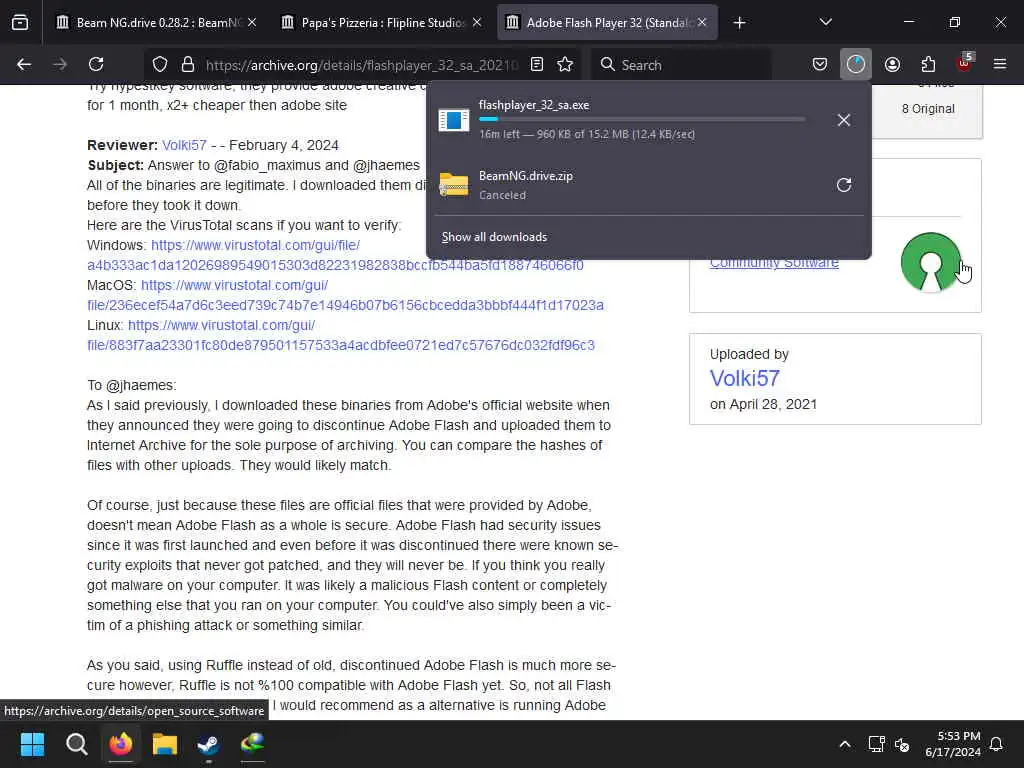Screen dimensions: 1024x768
Task: Click green open source collection logo
Action: [931, 261]
